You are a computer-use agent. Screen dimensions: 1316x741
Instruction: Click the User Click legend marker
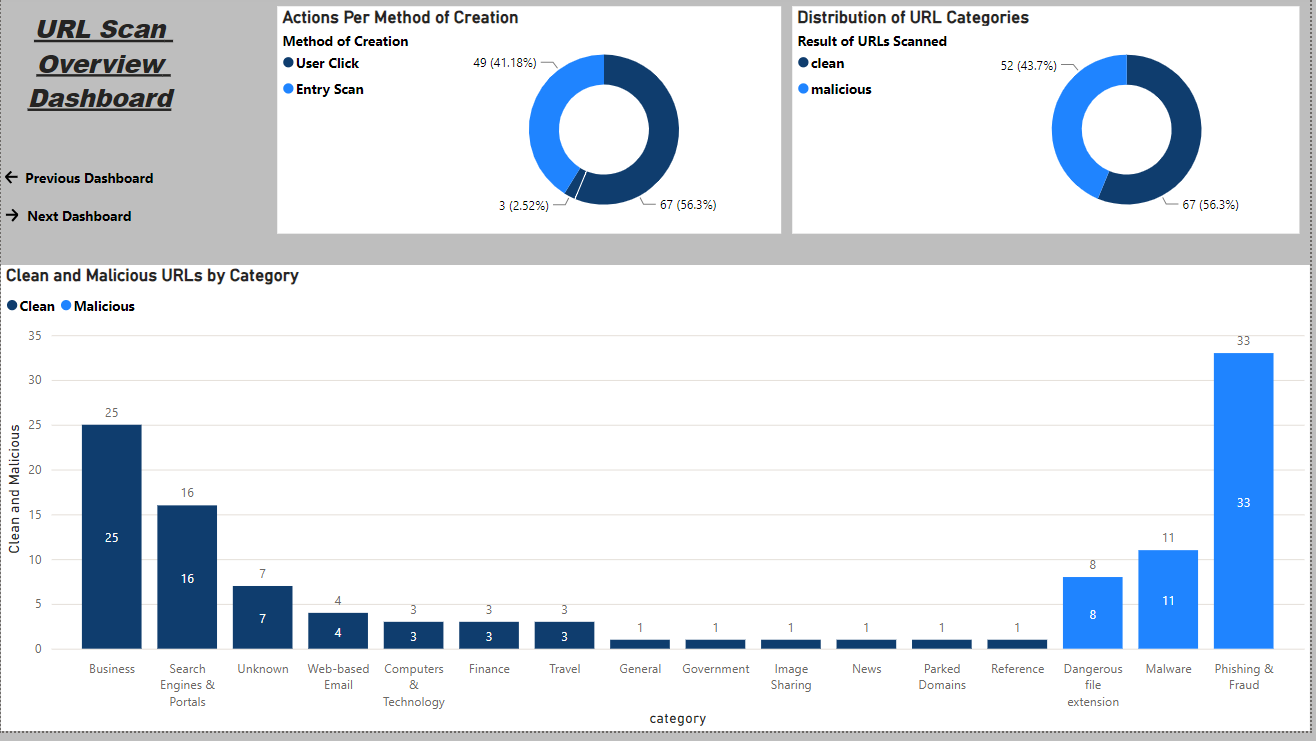289,63
